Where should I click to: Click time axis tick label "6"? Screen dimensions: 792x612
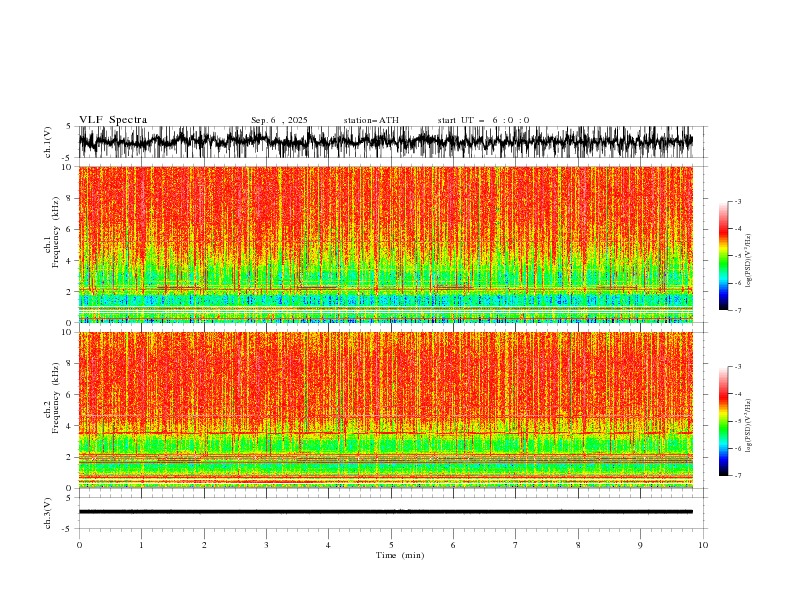453,545
